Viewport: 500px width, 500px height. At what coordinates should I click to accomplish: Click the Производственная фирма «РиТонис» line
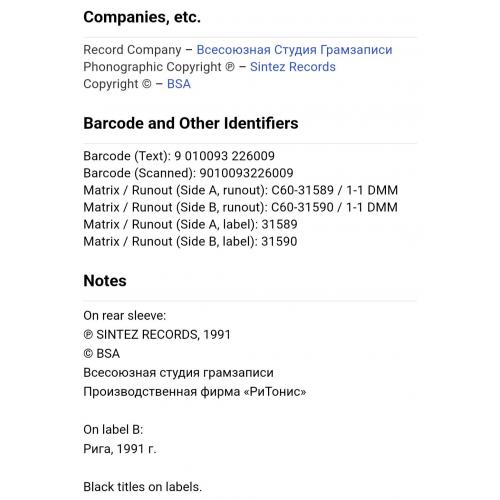tap(195, 392)
